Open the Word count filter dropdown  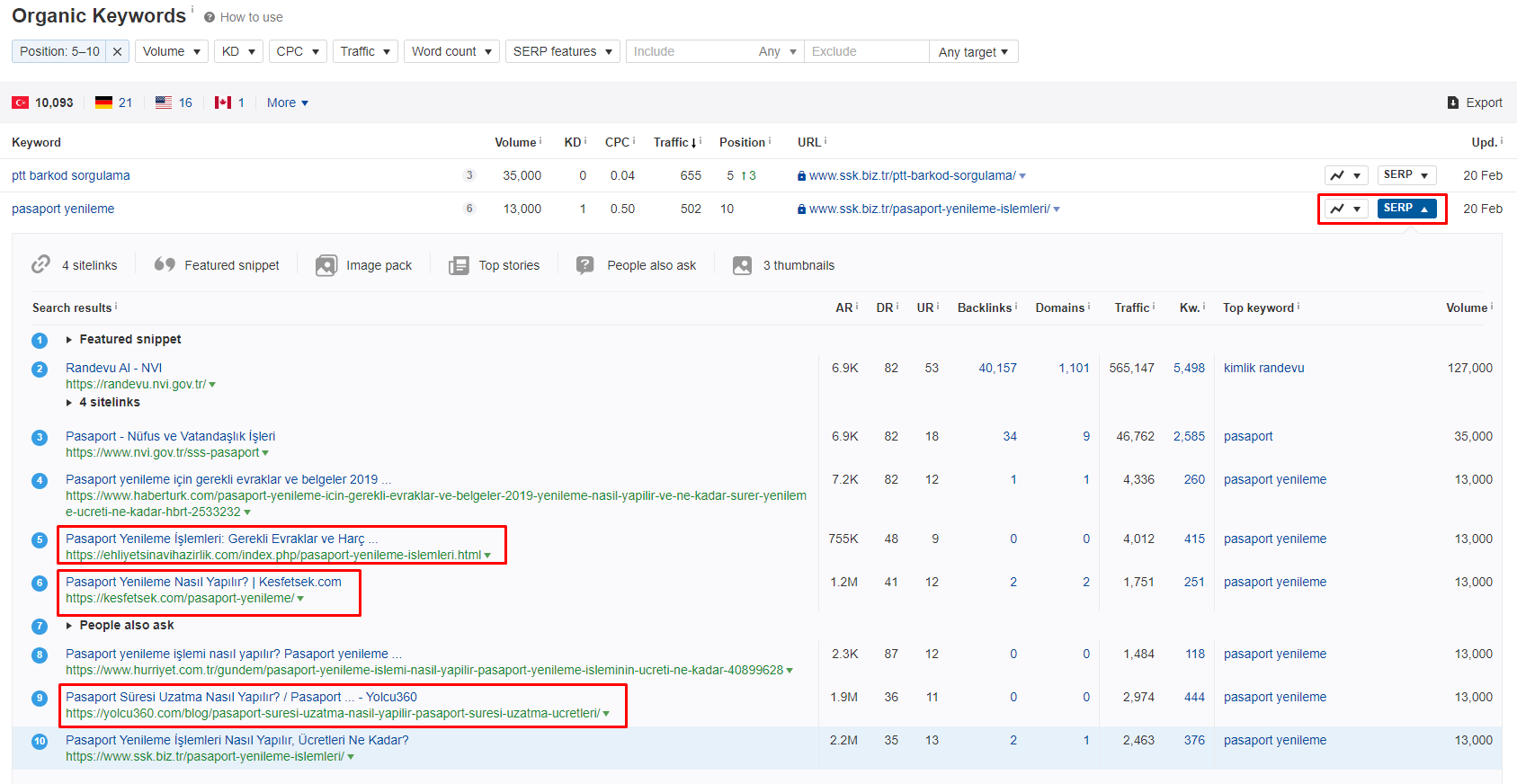(451, 51)
